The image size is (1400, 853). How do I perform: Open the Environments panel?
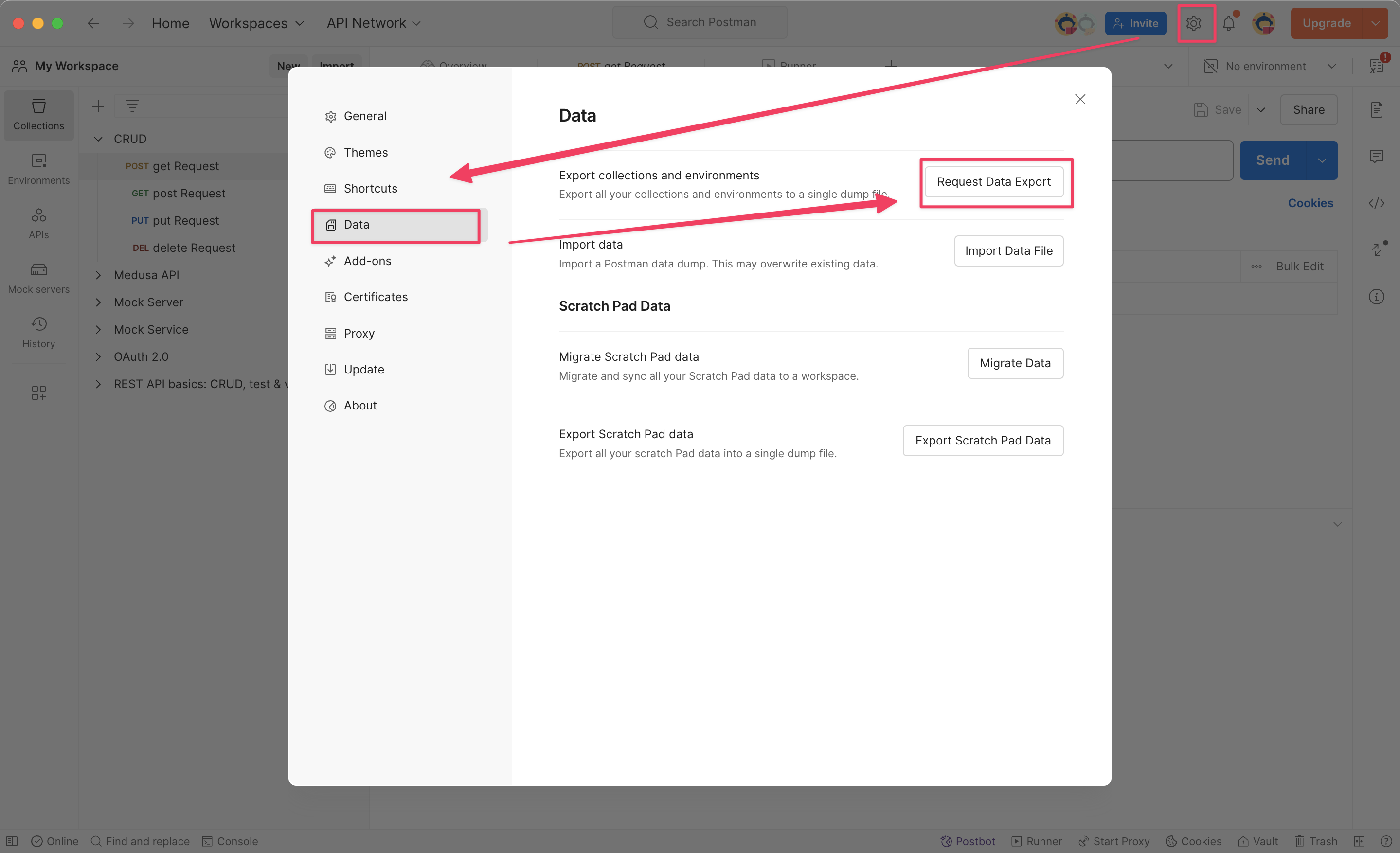[38, 169]
